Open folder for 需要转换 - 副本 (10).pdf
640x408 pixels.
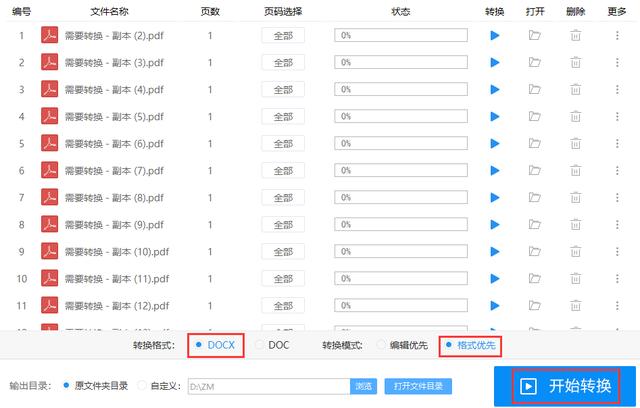tap(535, 252)
